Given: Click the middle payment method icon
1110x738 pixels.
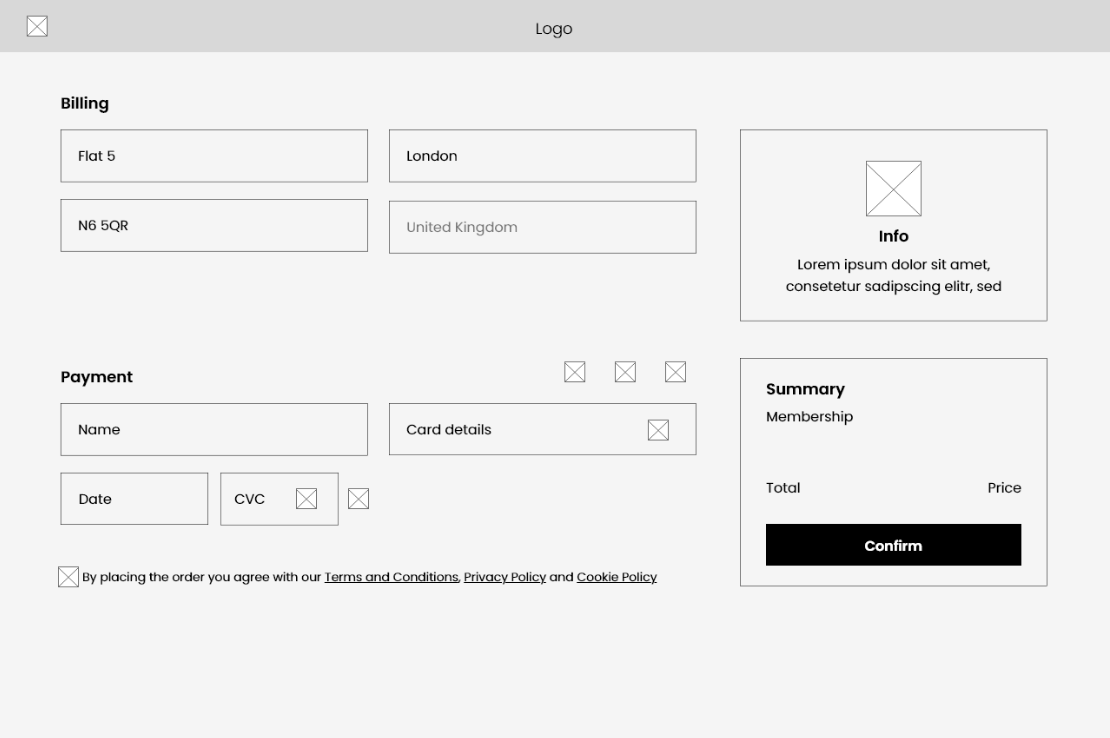Looking at the screenshot, I should click(x=625, y=372).
